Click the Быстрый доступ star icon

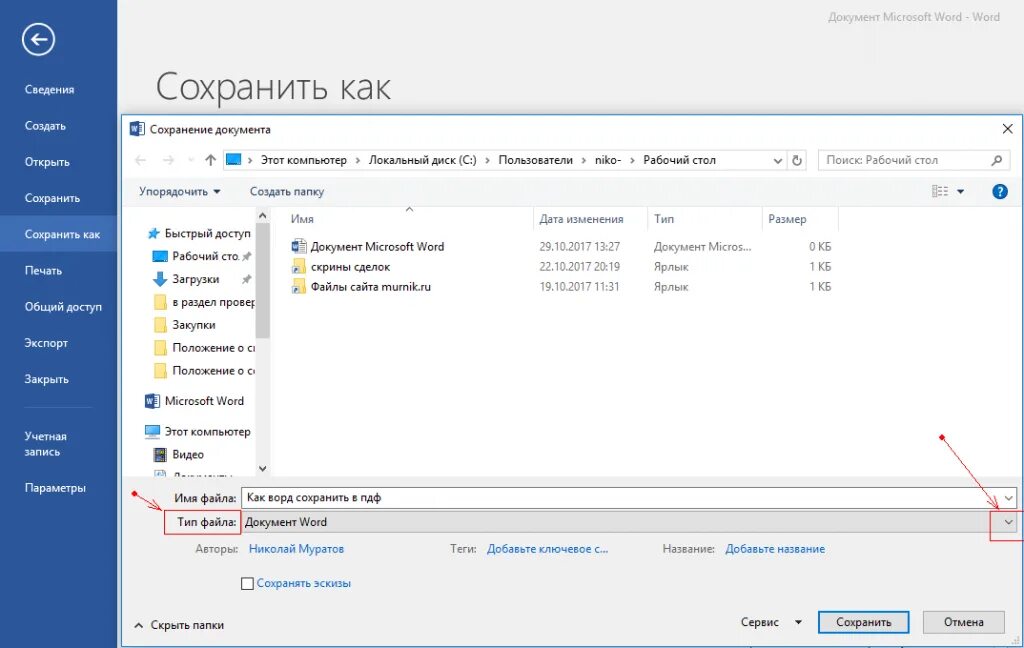click(153, 233)
